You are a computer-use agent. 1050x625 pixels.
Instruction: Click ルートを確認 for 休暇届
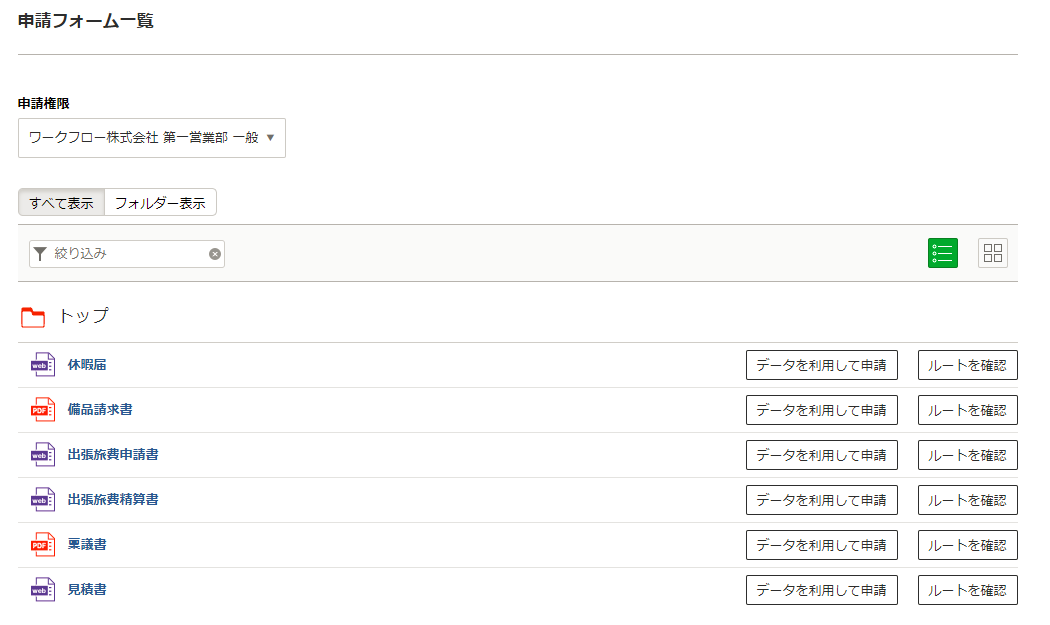coord(968,365)
